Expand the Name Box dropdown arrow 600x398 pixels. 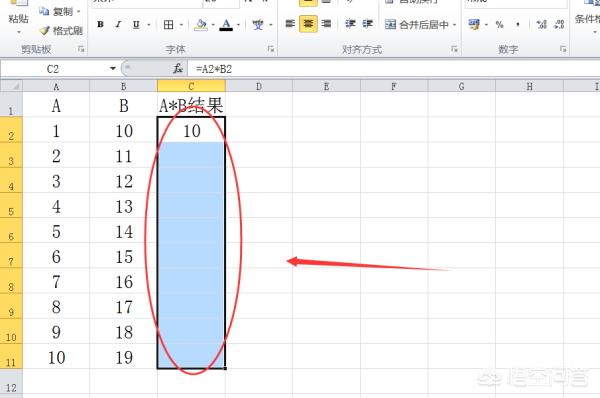coord(113,69)
